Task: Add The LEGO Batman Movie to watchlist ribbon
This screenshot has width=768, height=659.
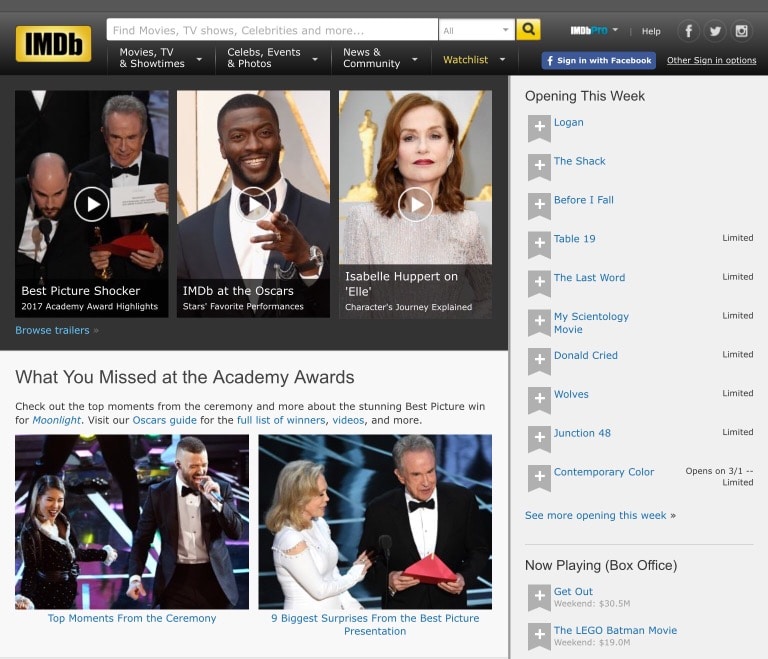Action: click(539, 636)
